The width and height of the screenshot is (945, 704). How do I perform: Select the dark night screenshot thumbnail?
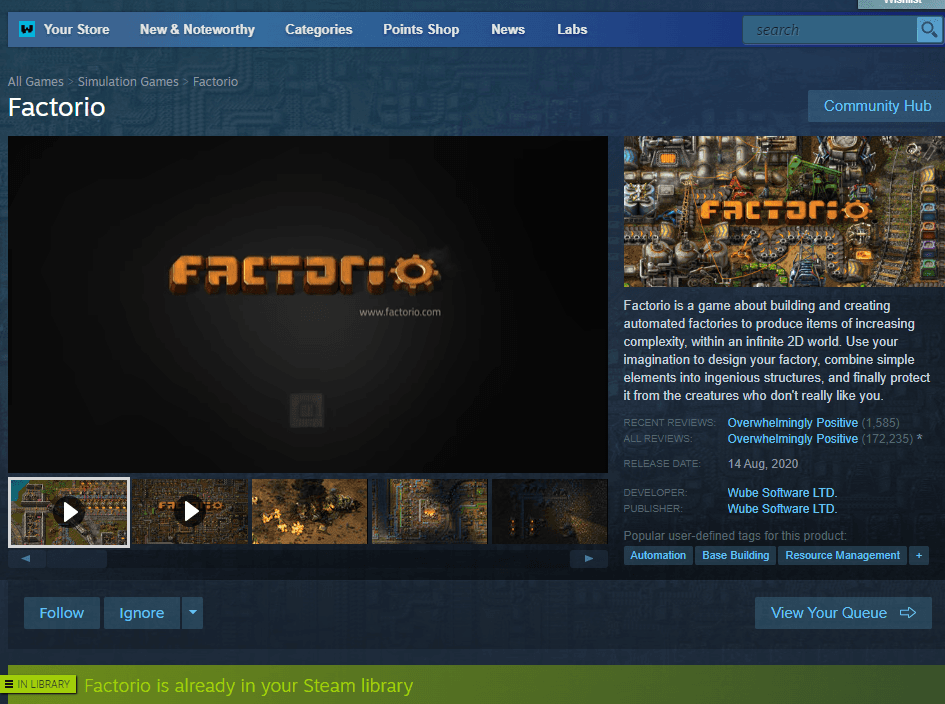click(550, 512)
